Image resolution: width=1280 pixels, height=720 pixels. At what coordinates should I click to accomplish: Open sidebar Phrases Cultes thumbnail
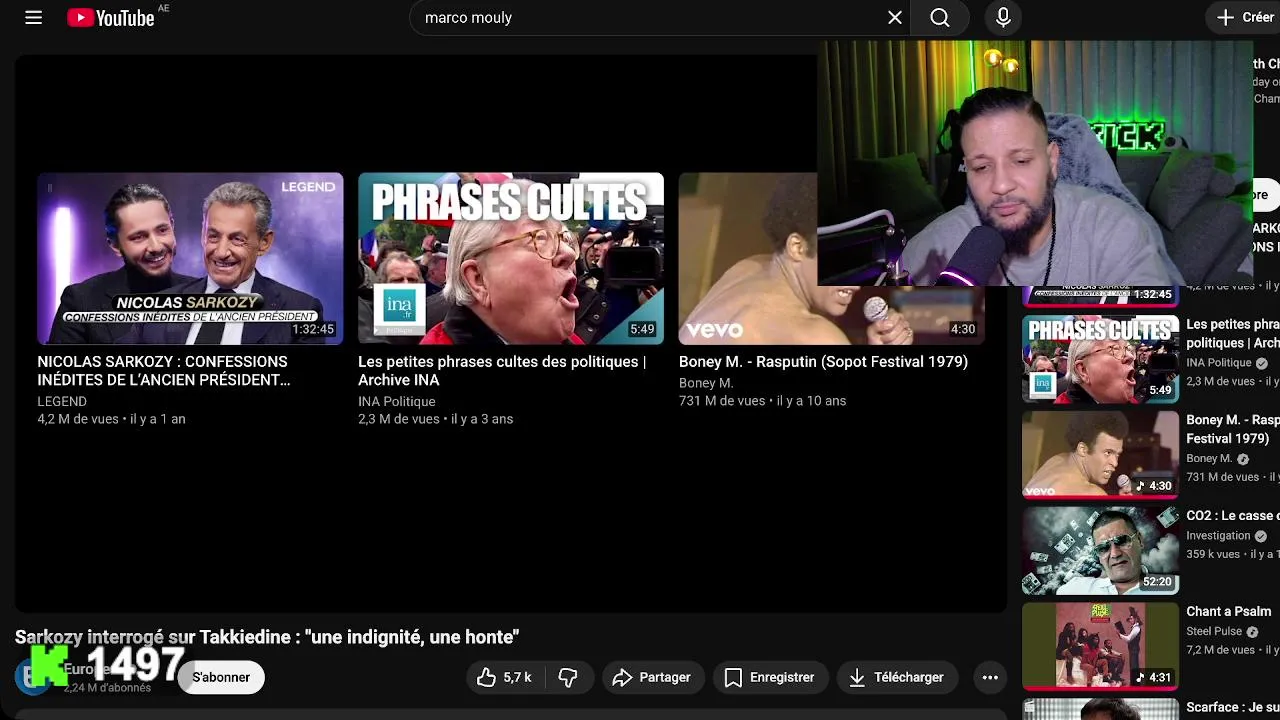[x=1100, y=359]
